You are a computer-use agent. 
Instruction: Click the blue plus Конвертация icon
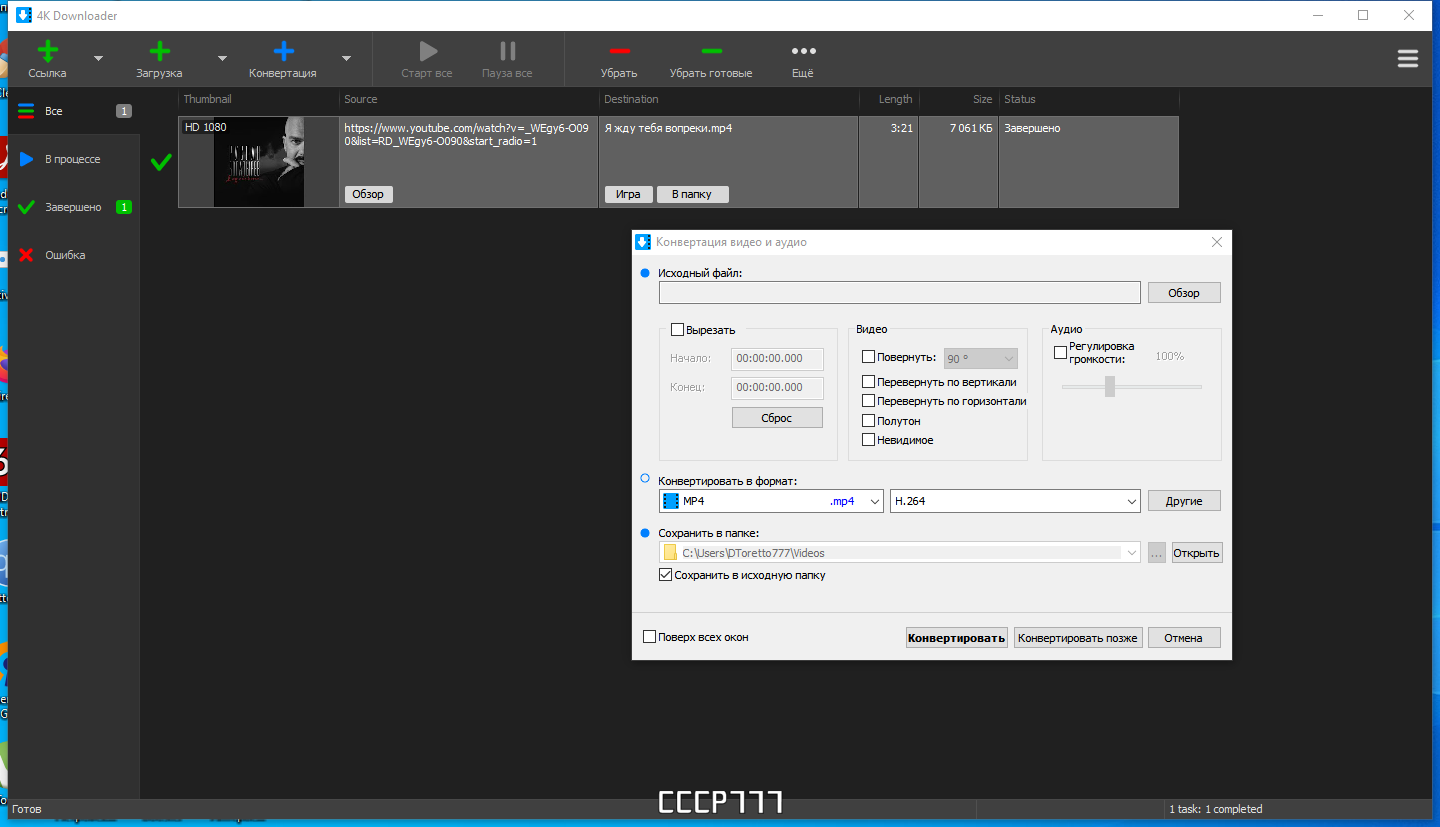[283, 51]
